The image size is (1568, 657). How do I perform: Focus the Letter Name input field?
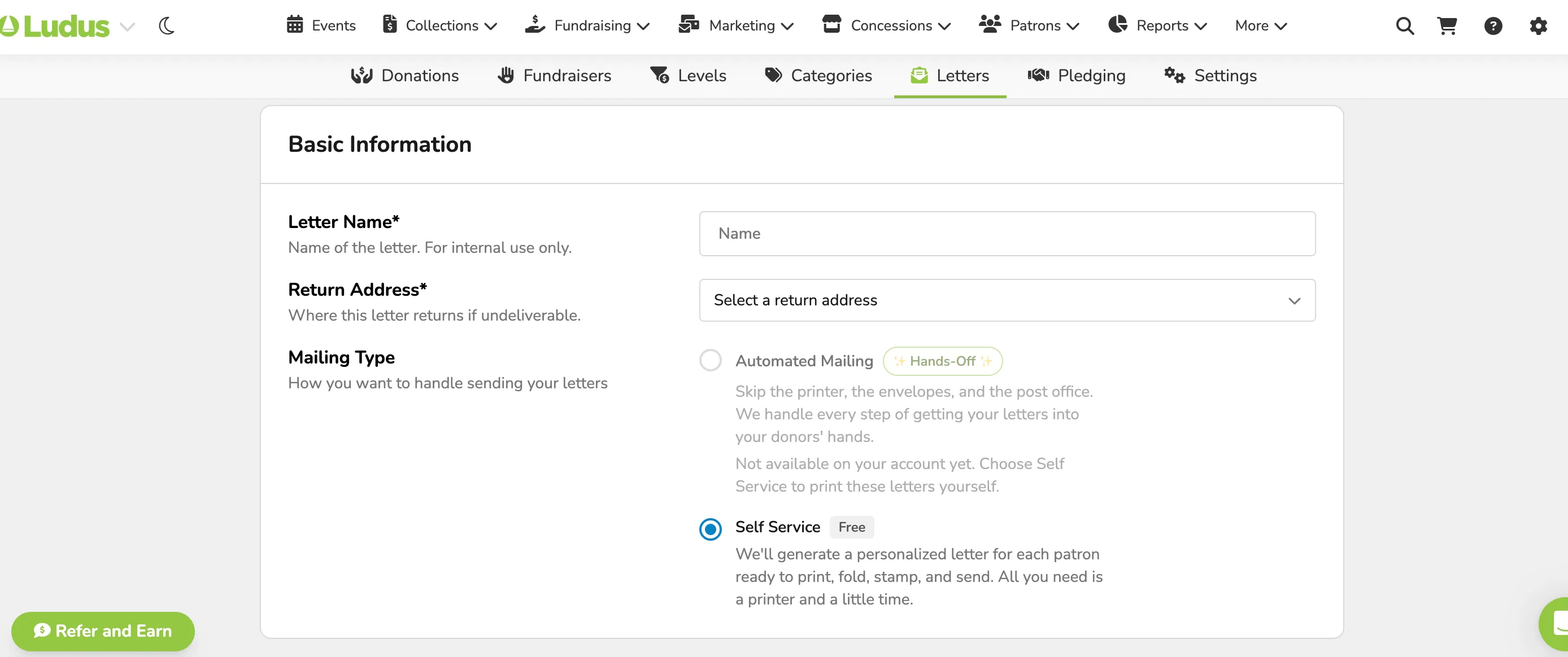pos(1007,234)
